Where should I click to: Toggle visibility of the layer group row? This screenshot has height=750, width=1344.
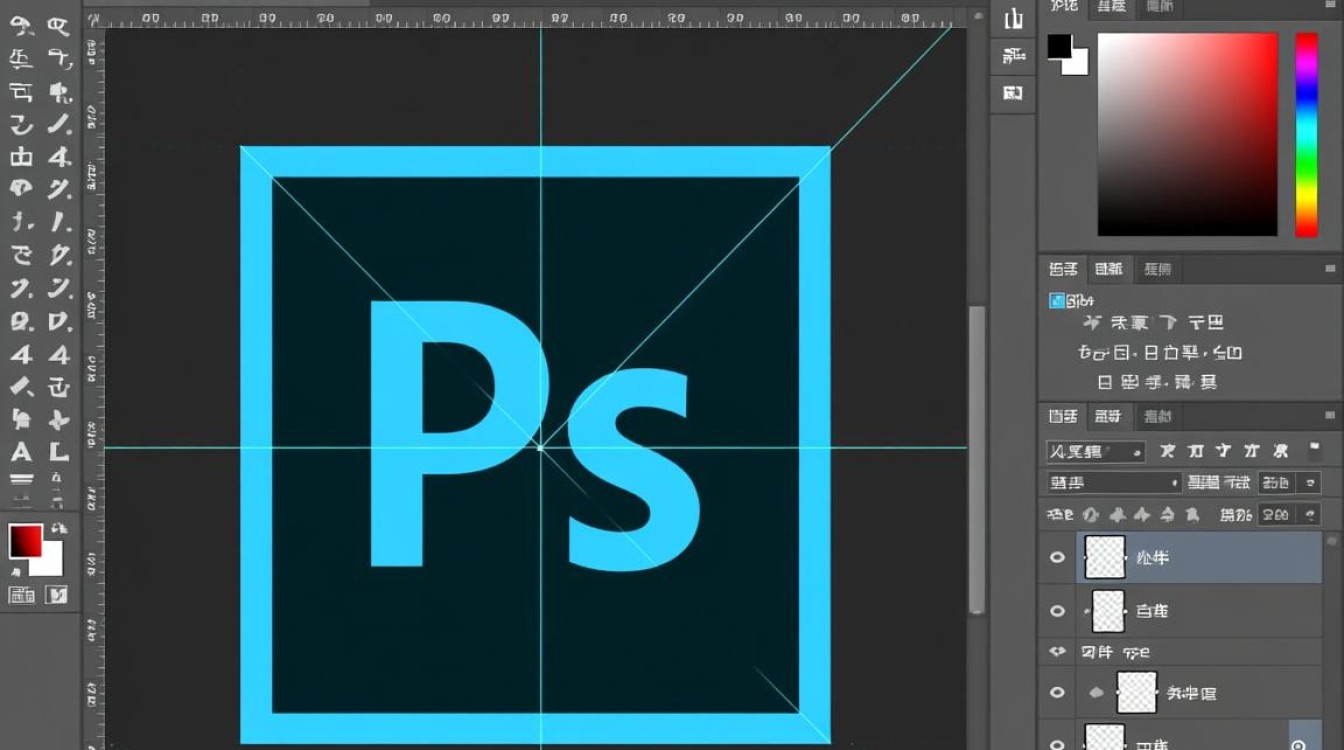(1057, 652)
